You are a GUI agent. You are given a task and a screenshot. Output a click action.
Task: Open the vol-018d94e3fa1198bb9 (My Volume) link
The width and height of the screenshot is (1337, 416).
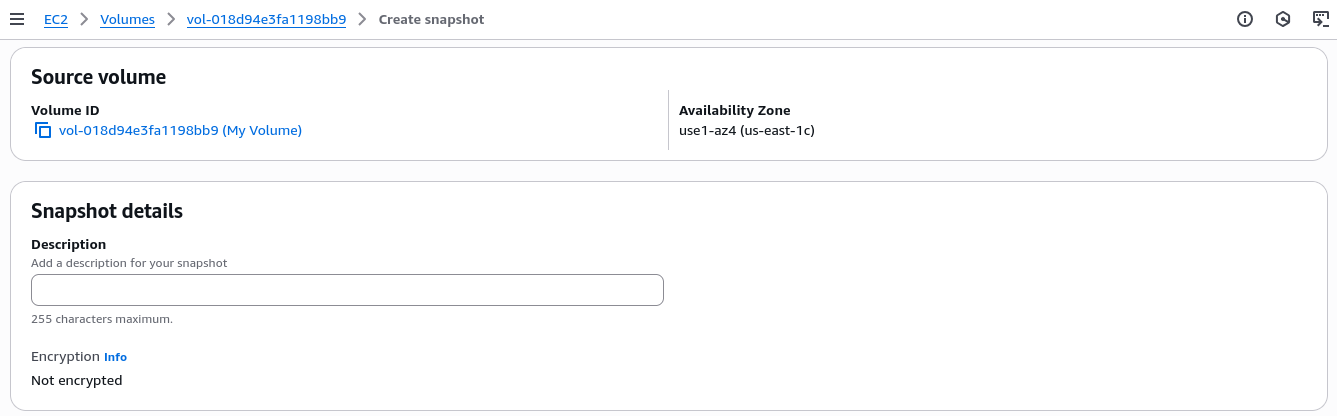click(180, 131)
